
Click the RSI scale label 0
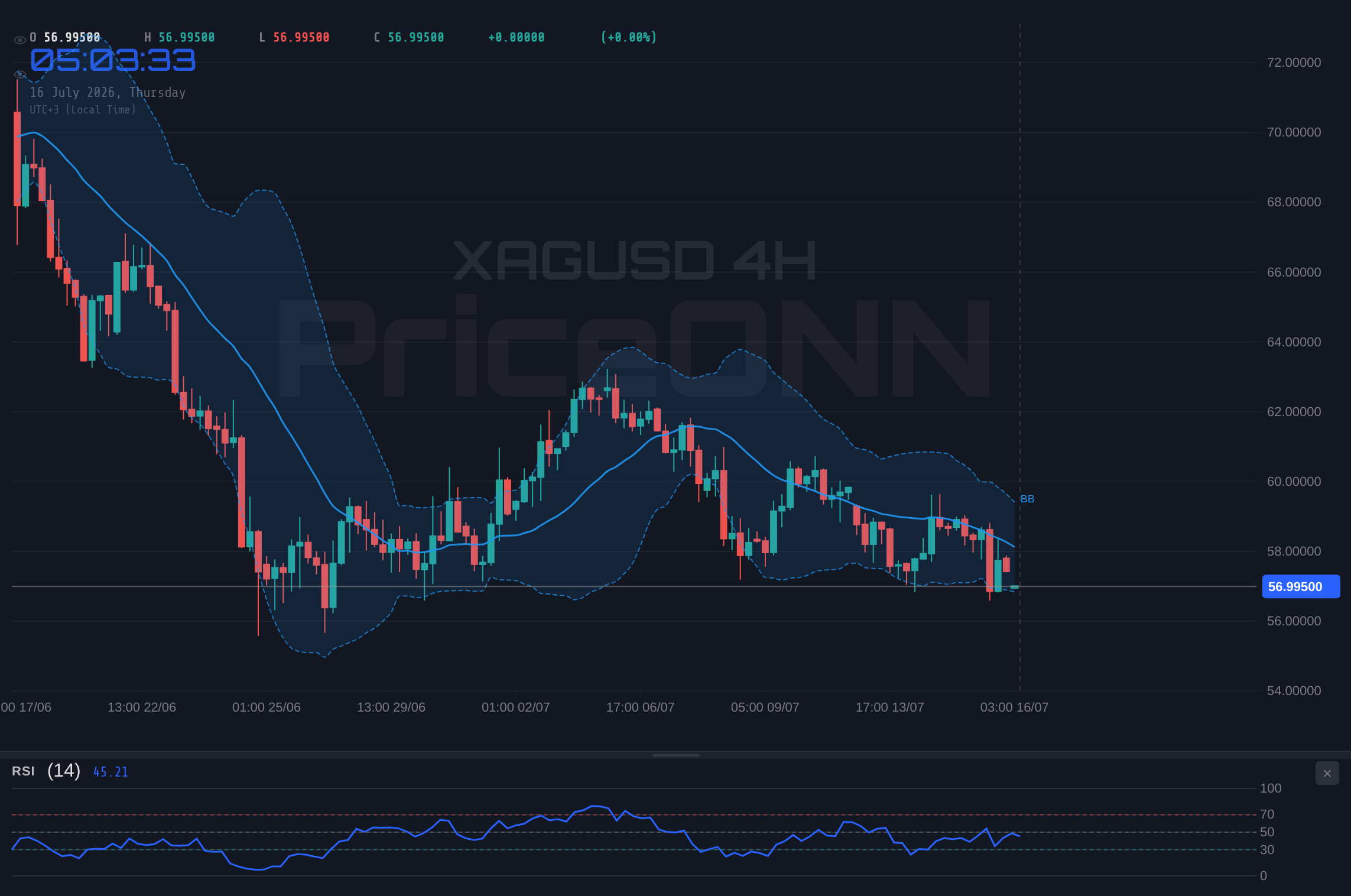[1264, 876]
